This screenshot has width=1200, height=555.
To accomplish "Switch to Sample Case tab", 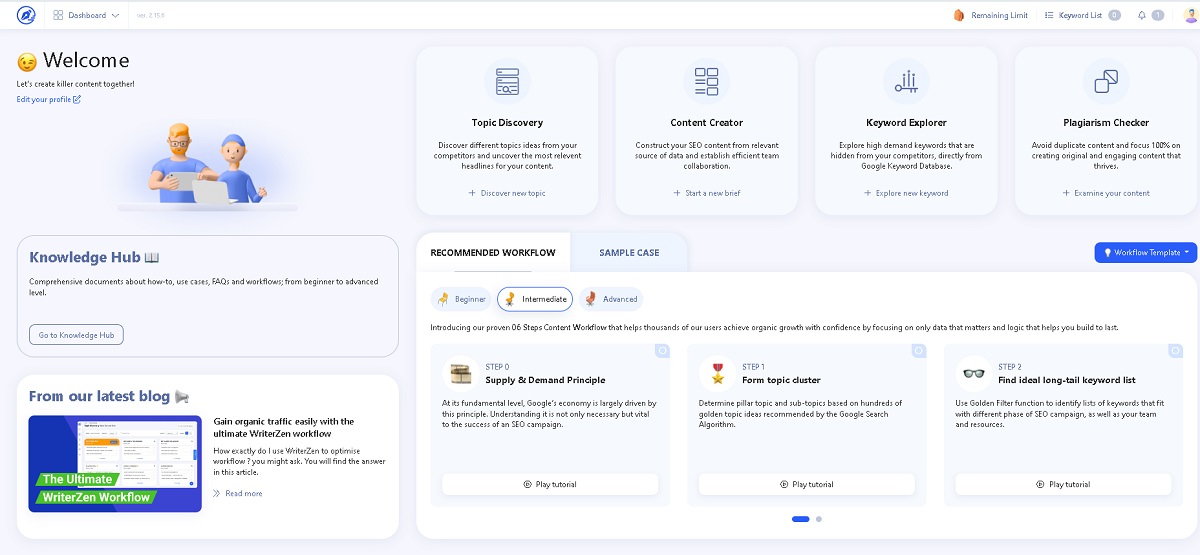I will (629, 253).
